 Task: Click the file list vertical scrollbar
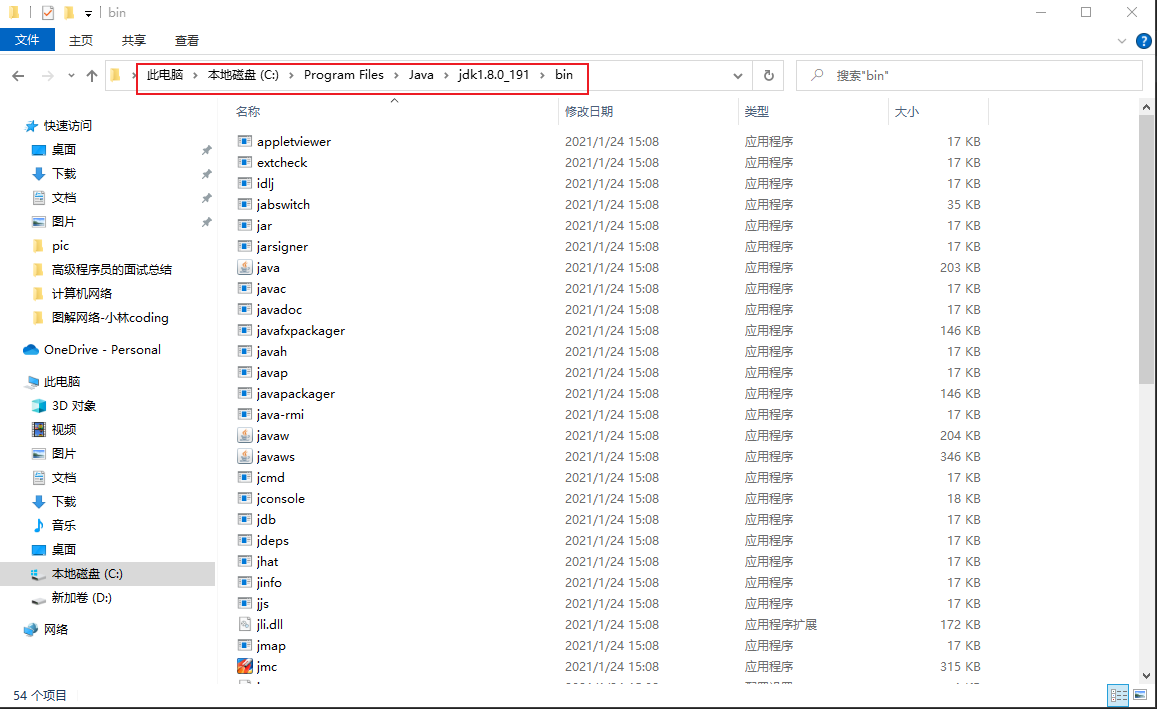[1146, 249]
